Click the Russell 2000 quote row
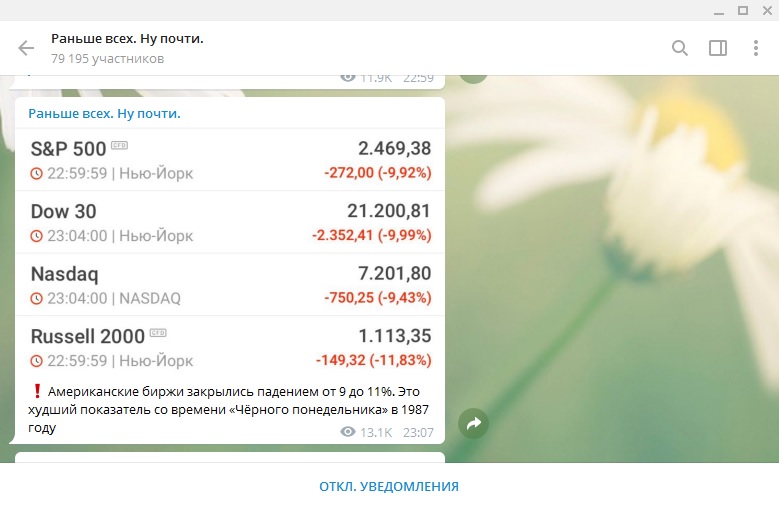779x509 pixels. tap(230, 347)
